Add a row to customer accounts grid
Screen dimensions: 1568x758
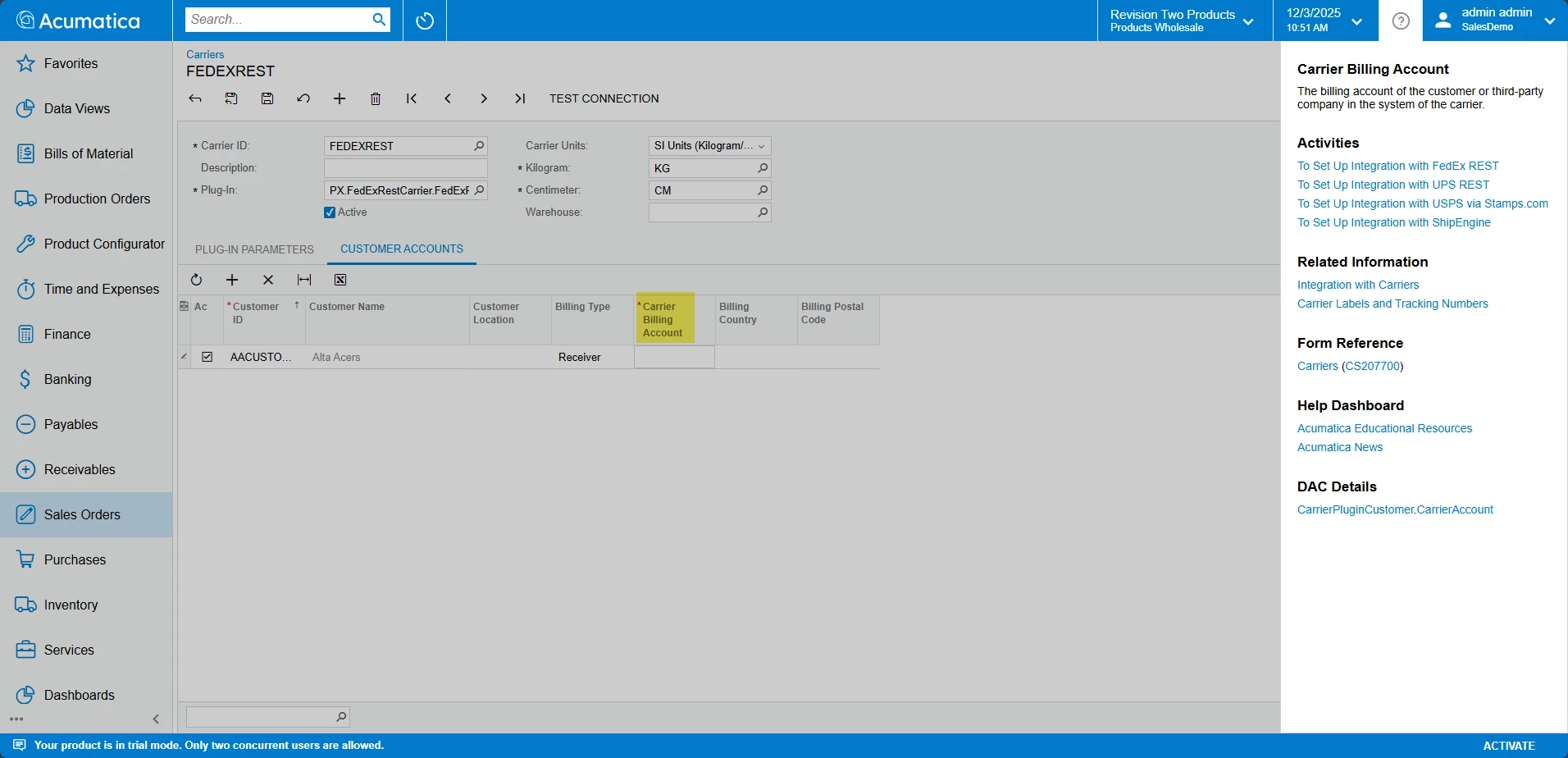click(232, 280)
